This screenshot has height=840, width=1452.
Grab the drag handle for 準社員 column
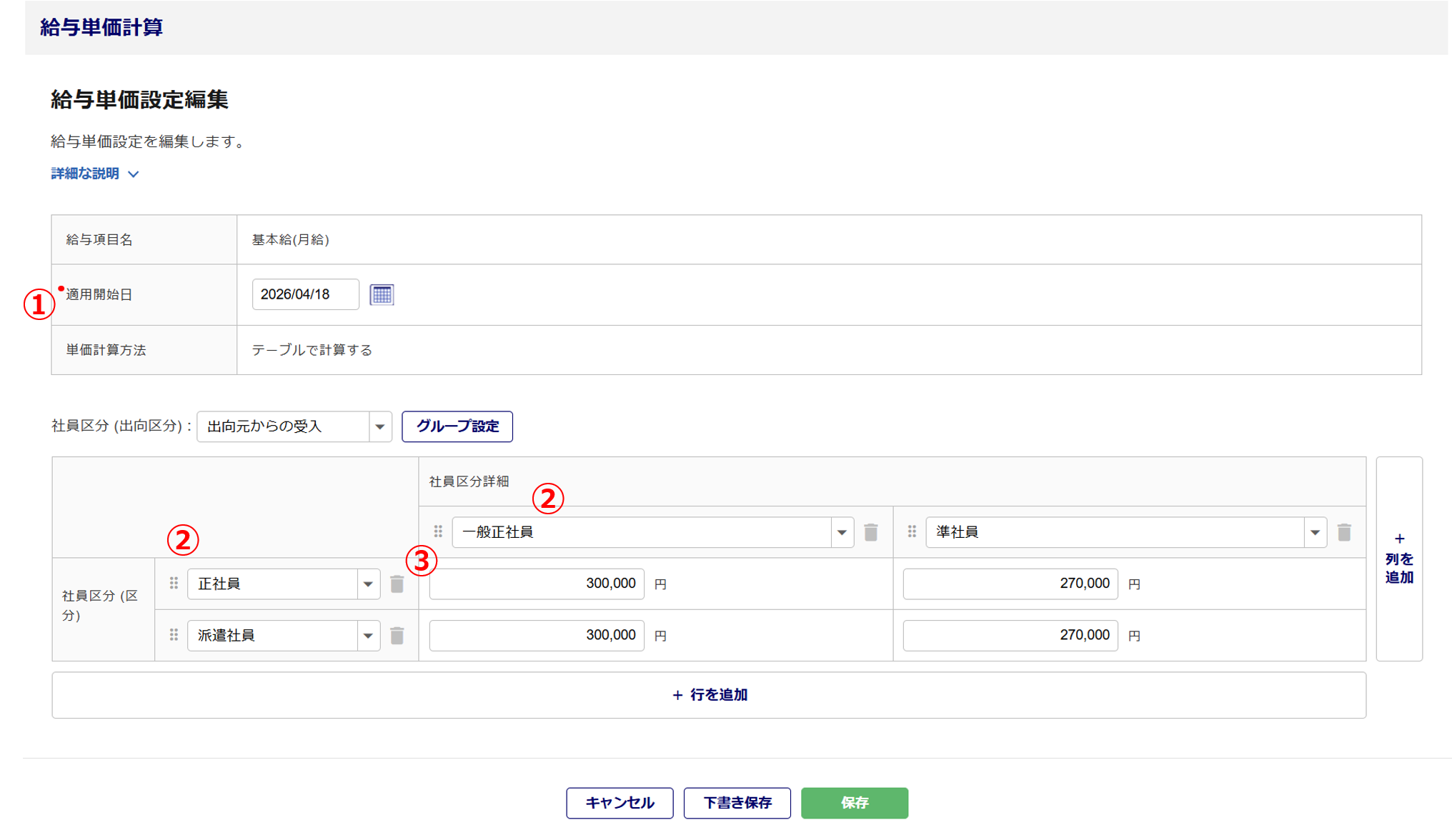pyautogui.click(x=912, y=531)
